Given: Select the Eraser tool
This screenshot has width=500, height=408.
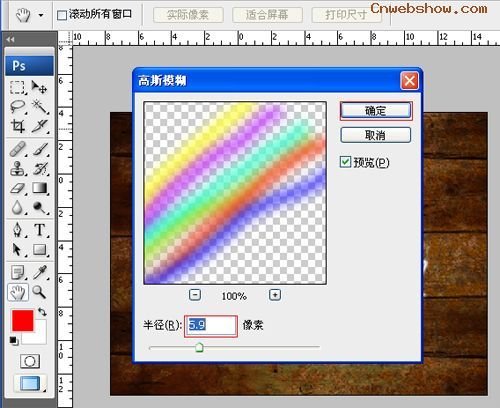Looking at the screenshot, I should (x=17, y=188).
